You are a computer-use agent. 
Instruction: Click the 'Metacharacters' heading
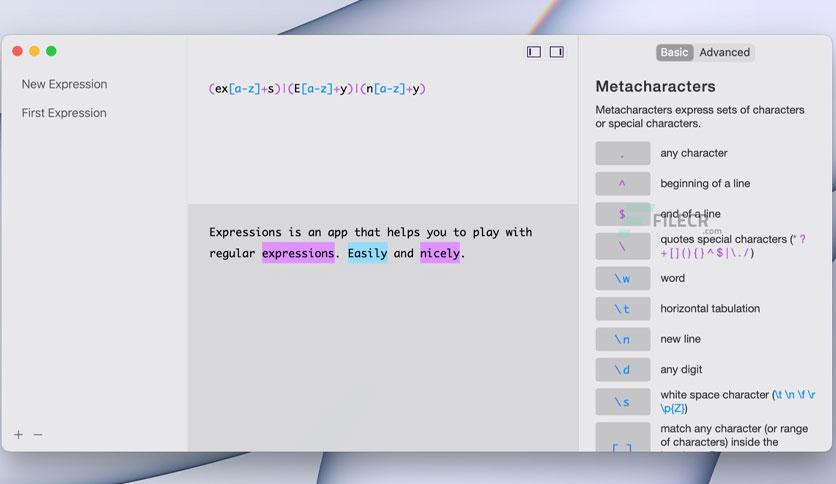(x=655, y=86)
